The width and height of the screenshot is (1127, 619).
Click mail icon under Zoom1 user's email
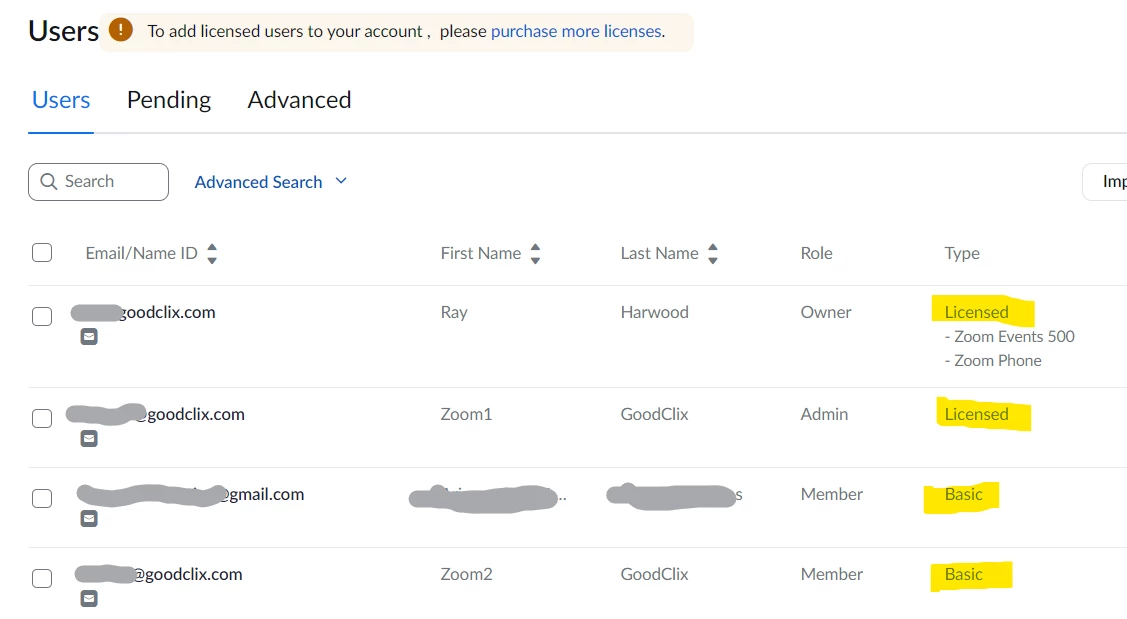[89, 439]
